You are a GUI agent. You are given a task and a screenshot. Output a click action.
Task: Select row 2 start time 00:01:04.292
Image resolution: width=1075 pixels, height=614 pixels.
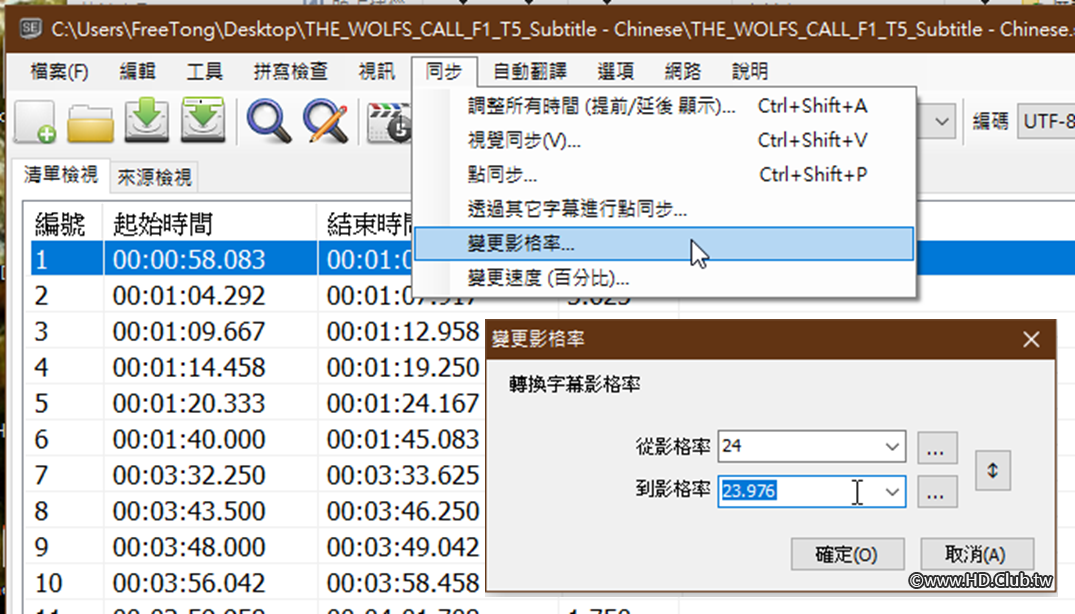tap(189, 295)
